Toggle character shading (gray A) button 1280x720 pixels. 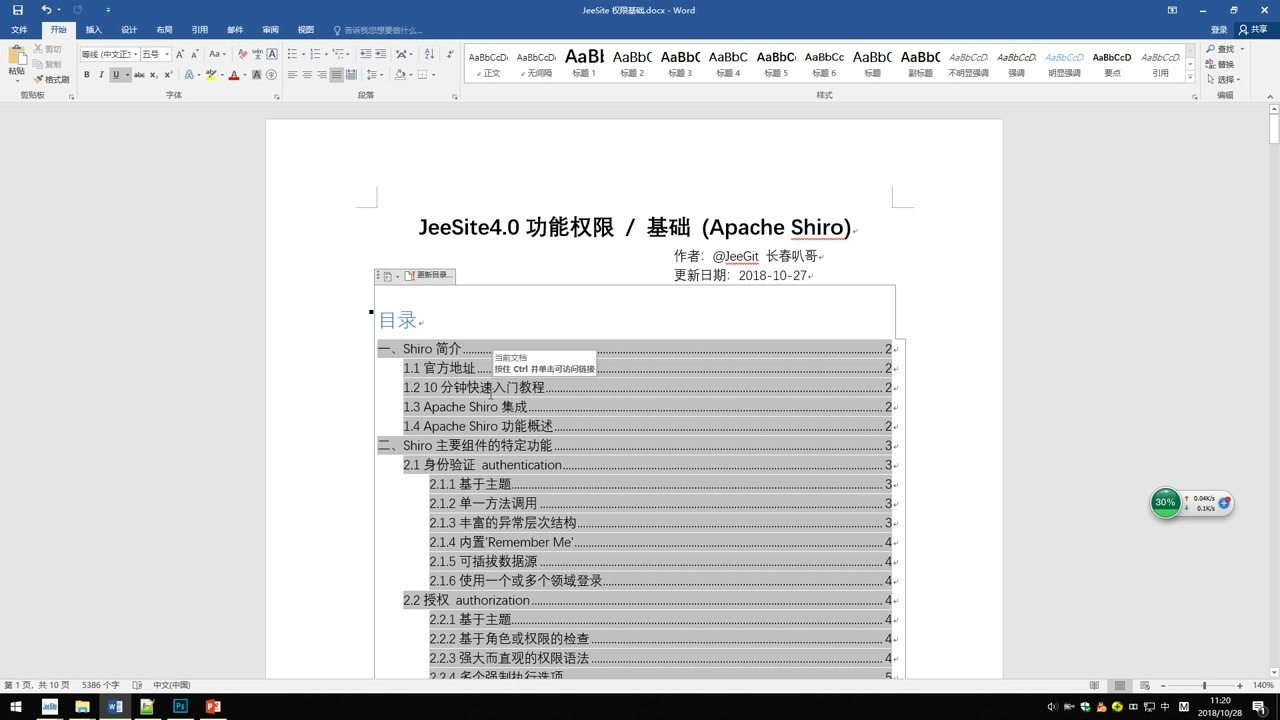[x=256, y=75]
